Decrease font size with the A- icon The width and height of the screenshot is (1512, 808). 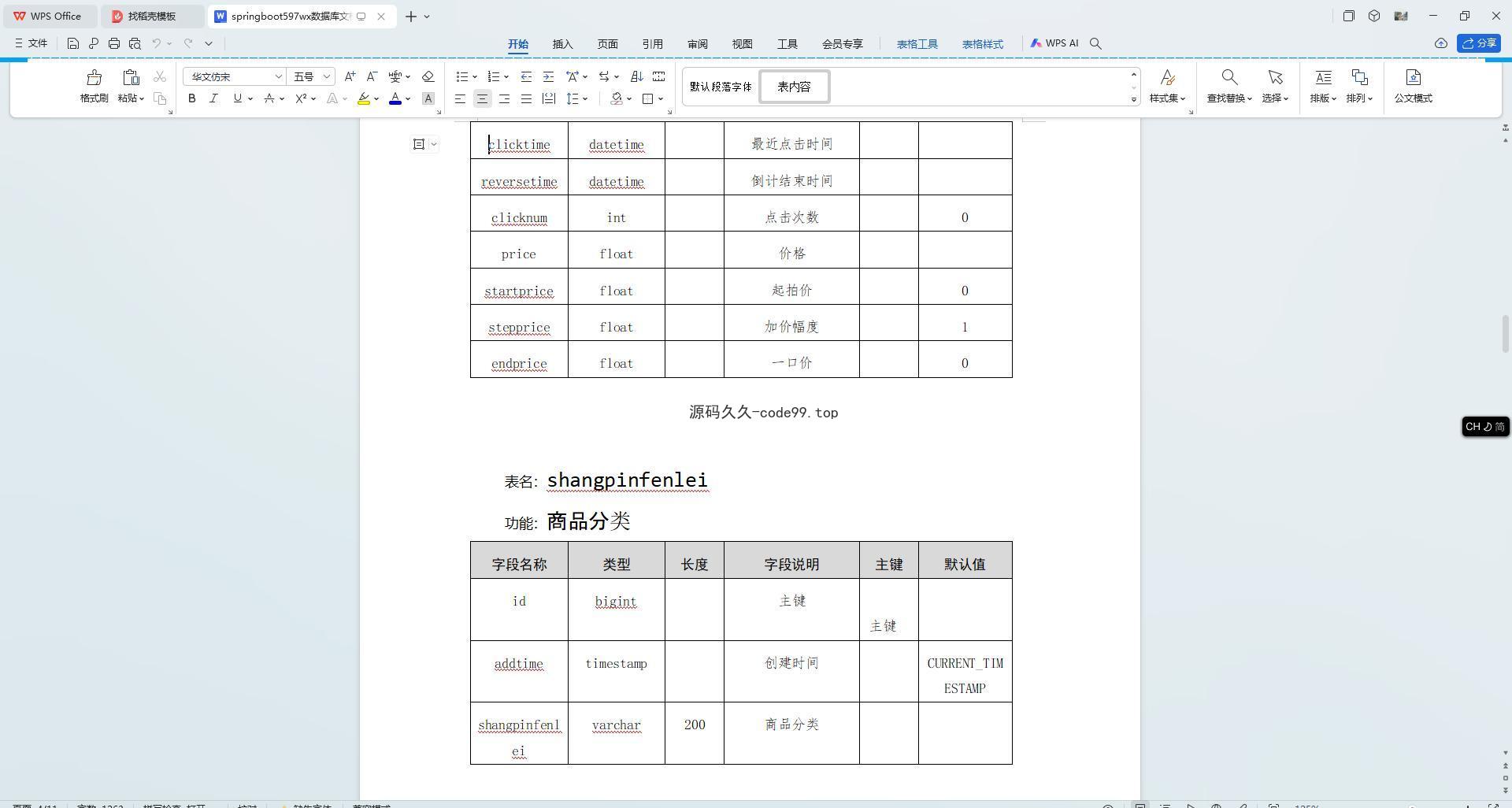(x=372, y=76)
